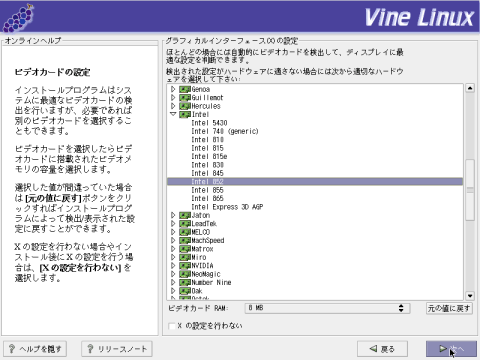Select Intel 810 card
480x360 pixels.
click(x=207, y=139)
